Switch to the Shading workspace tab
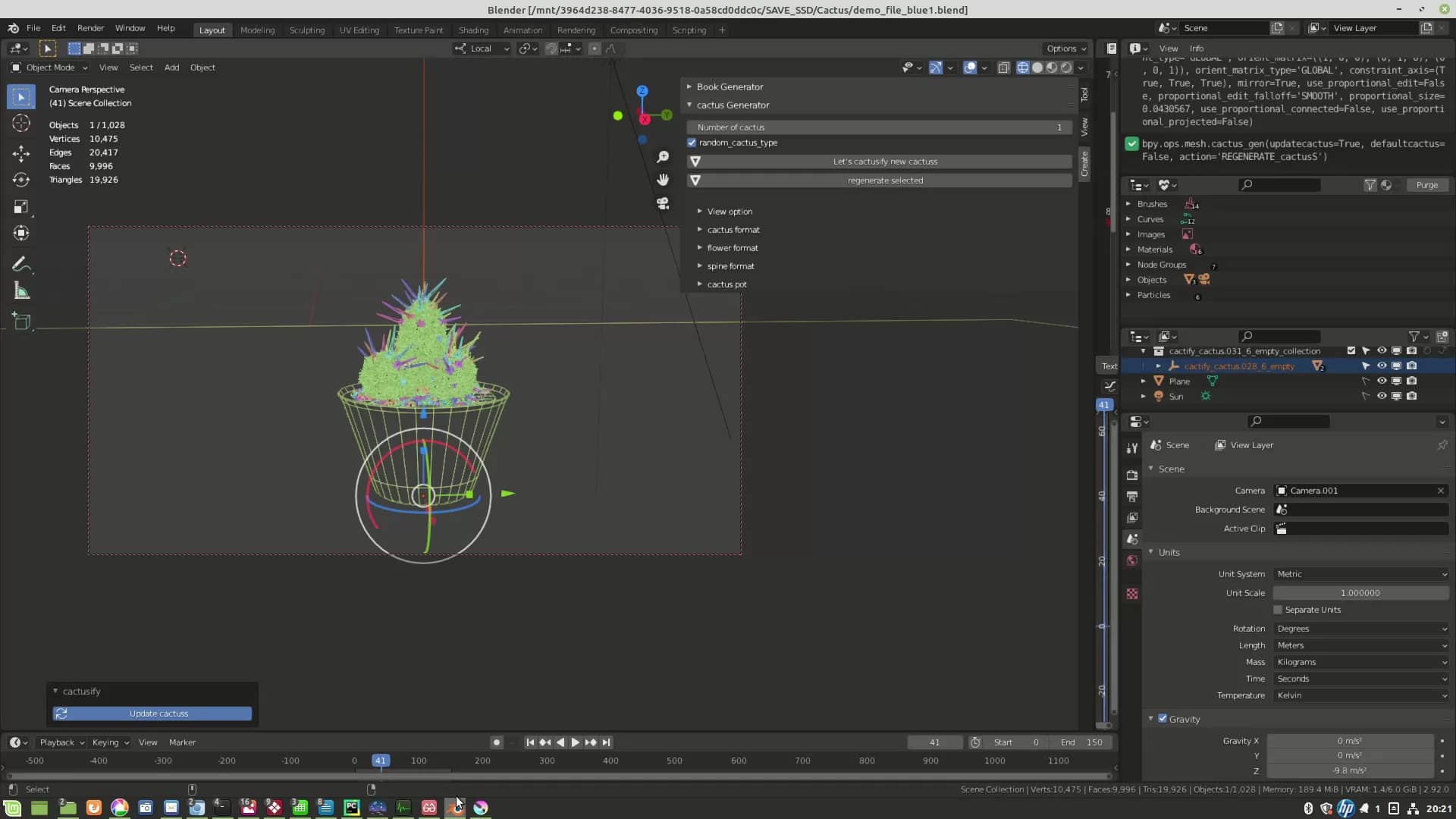Viewport: 1456px width, 819px height. tap(473, 30)
